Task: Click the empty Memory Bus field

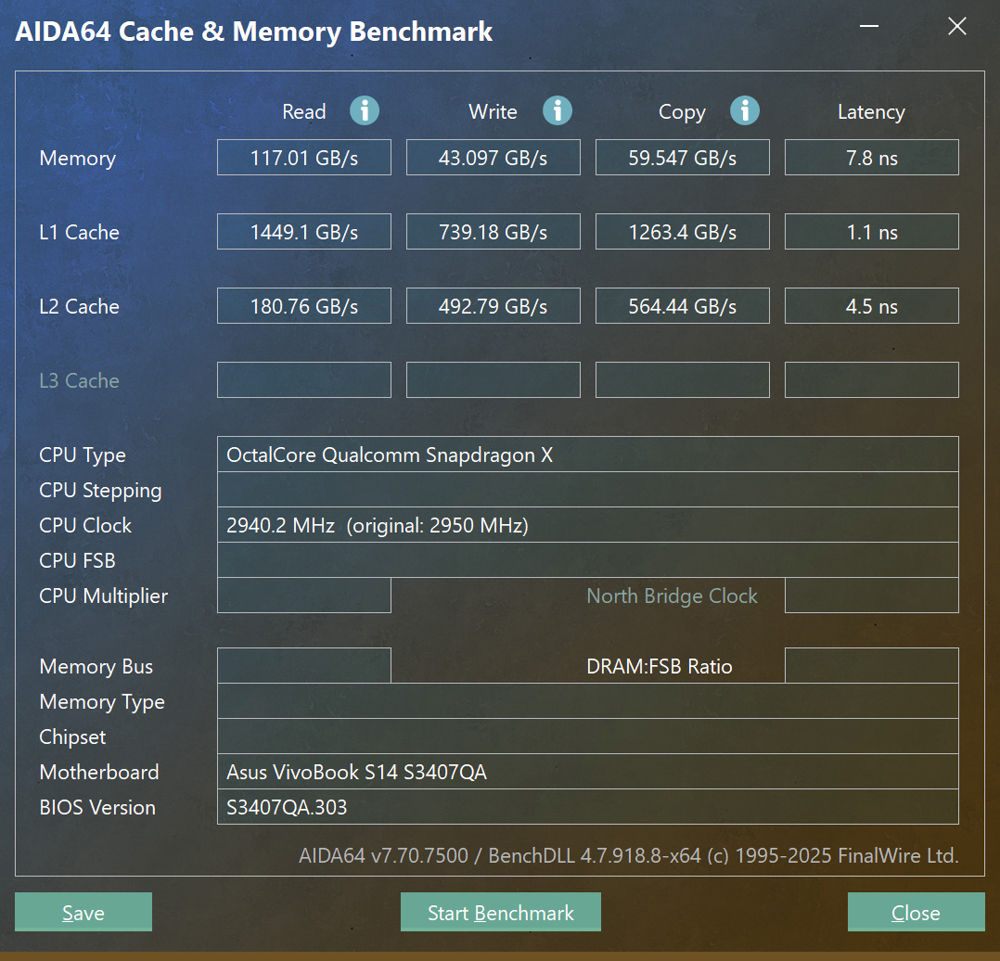Action: coord(304,666)
